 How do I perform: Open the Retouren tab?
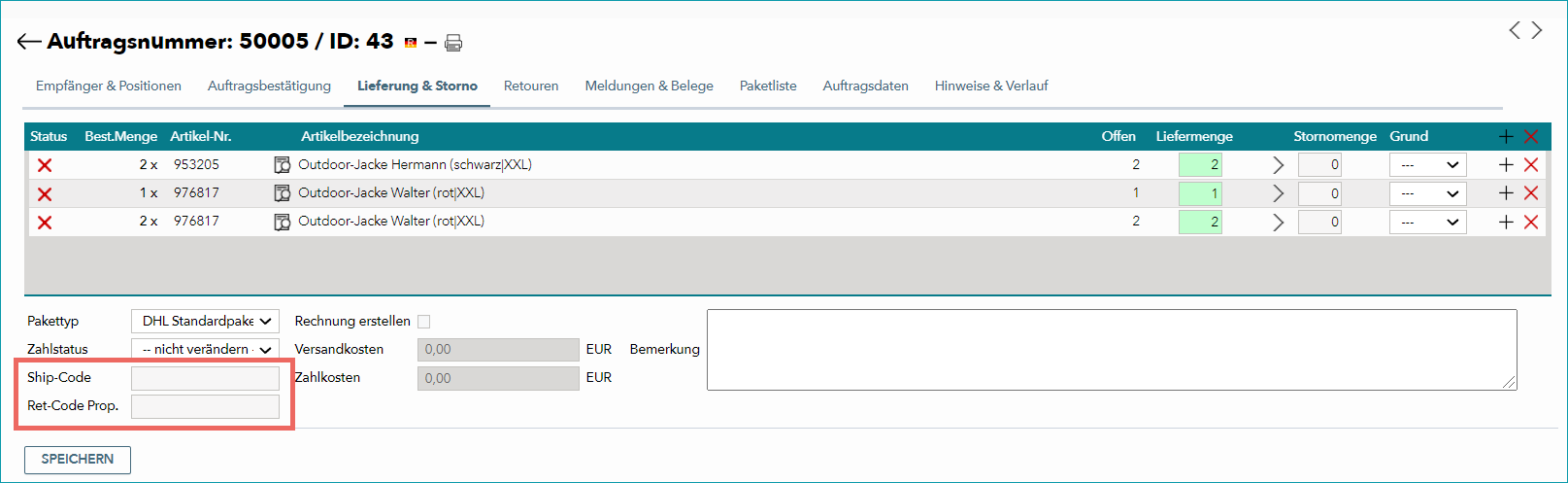(x=531, y=86)
